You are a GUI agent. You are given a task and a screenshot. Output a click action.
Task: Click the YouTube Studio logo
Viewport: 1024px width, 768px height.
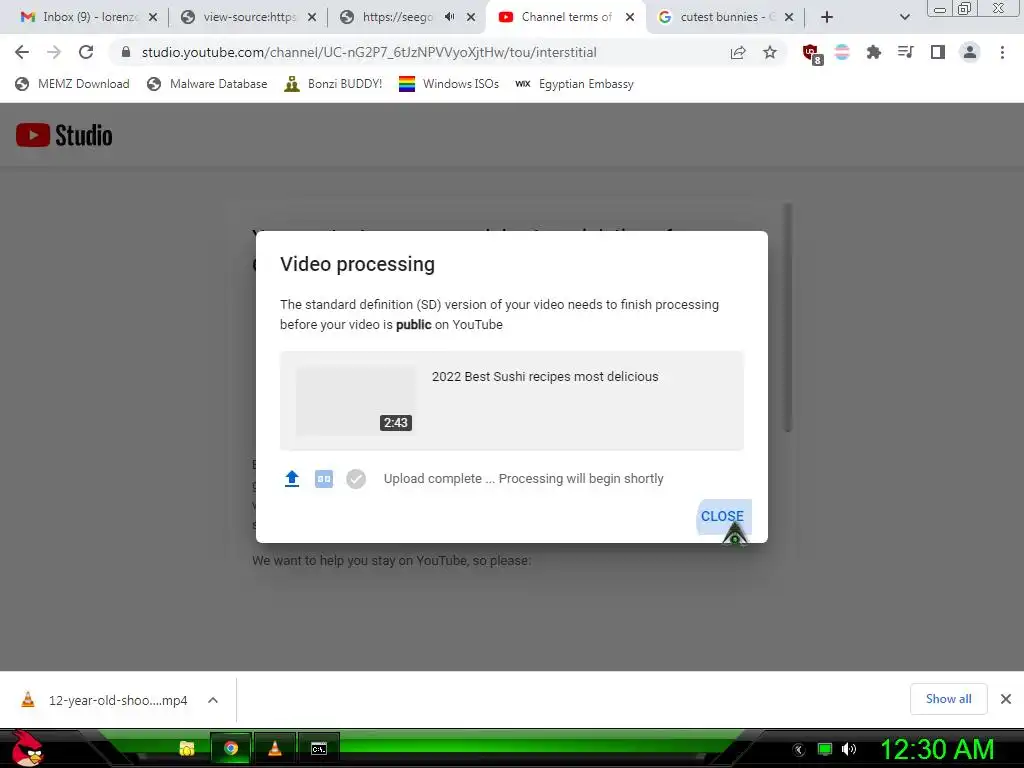point(64,135)
